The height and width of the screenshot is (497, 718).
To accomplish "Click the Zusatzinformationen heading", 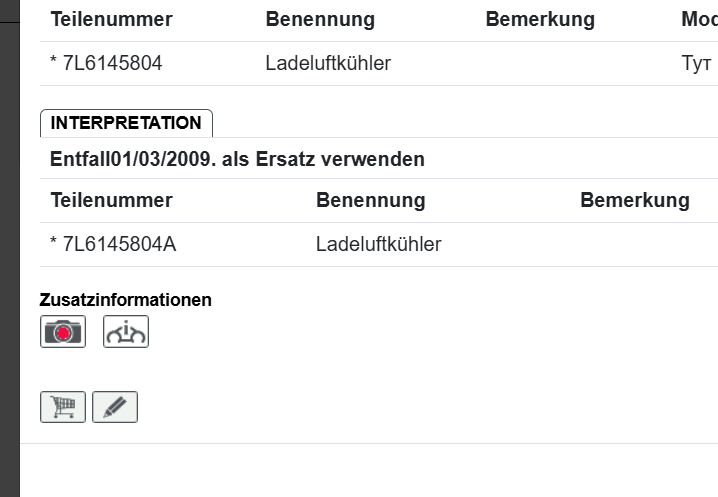I will tap(126, 299).
